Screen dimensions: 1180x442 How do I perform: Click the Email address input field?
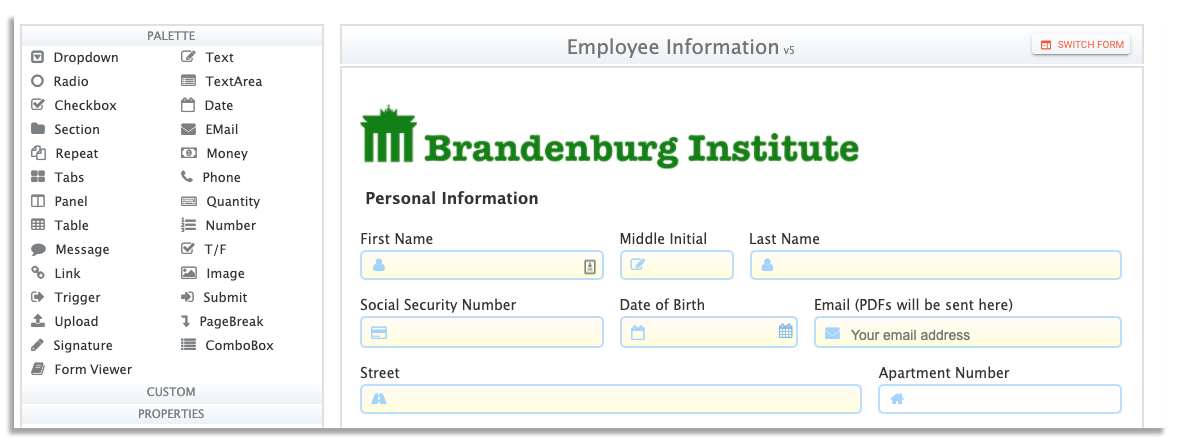click(x=968, y=332)
